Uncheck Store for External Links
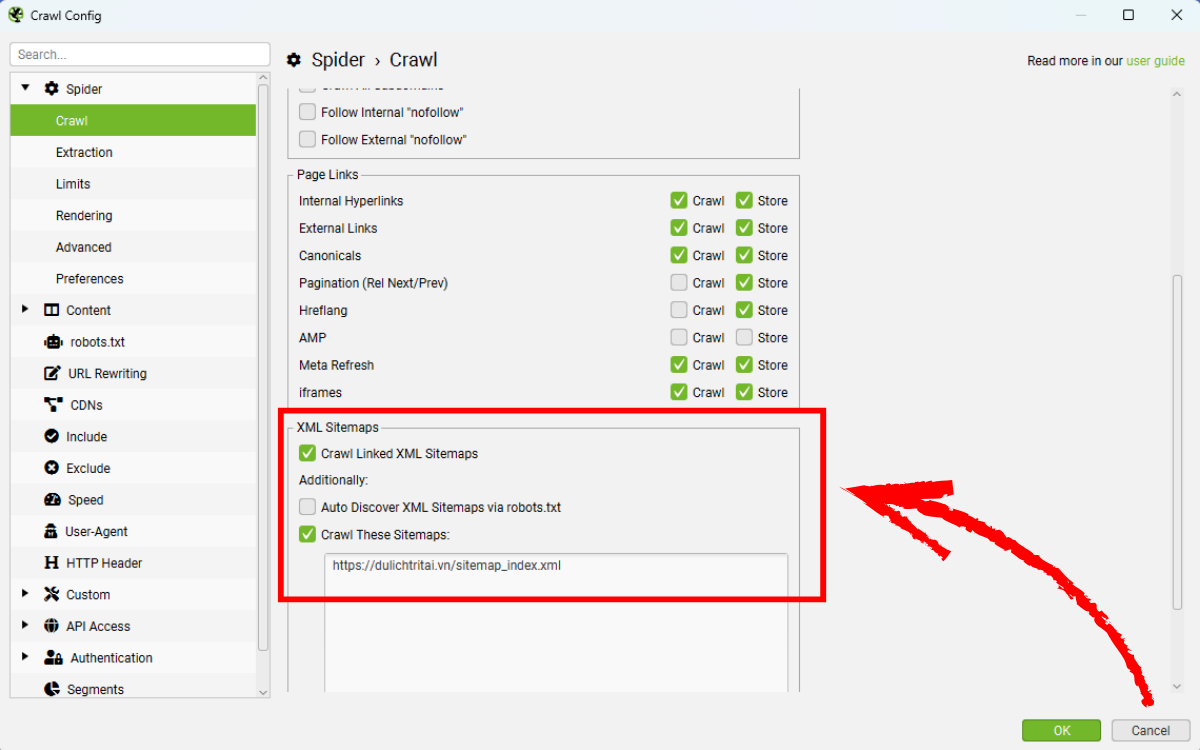Screen dimensions: 1200x750 click(744, 227)
